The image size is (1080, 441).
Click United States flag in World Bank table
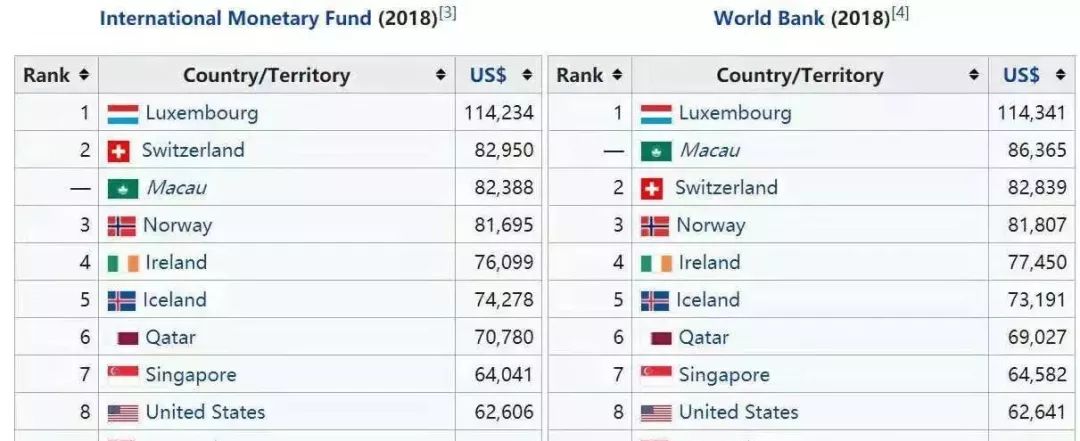656,413
